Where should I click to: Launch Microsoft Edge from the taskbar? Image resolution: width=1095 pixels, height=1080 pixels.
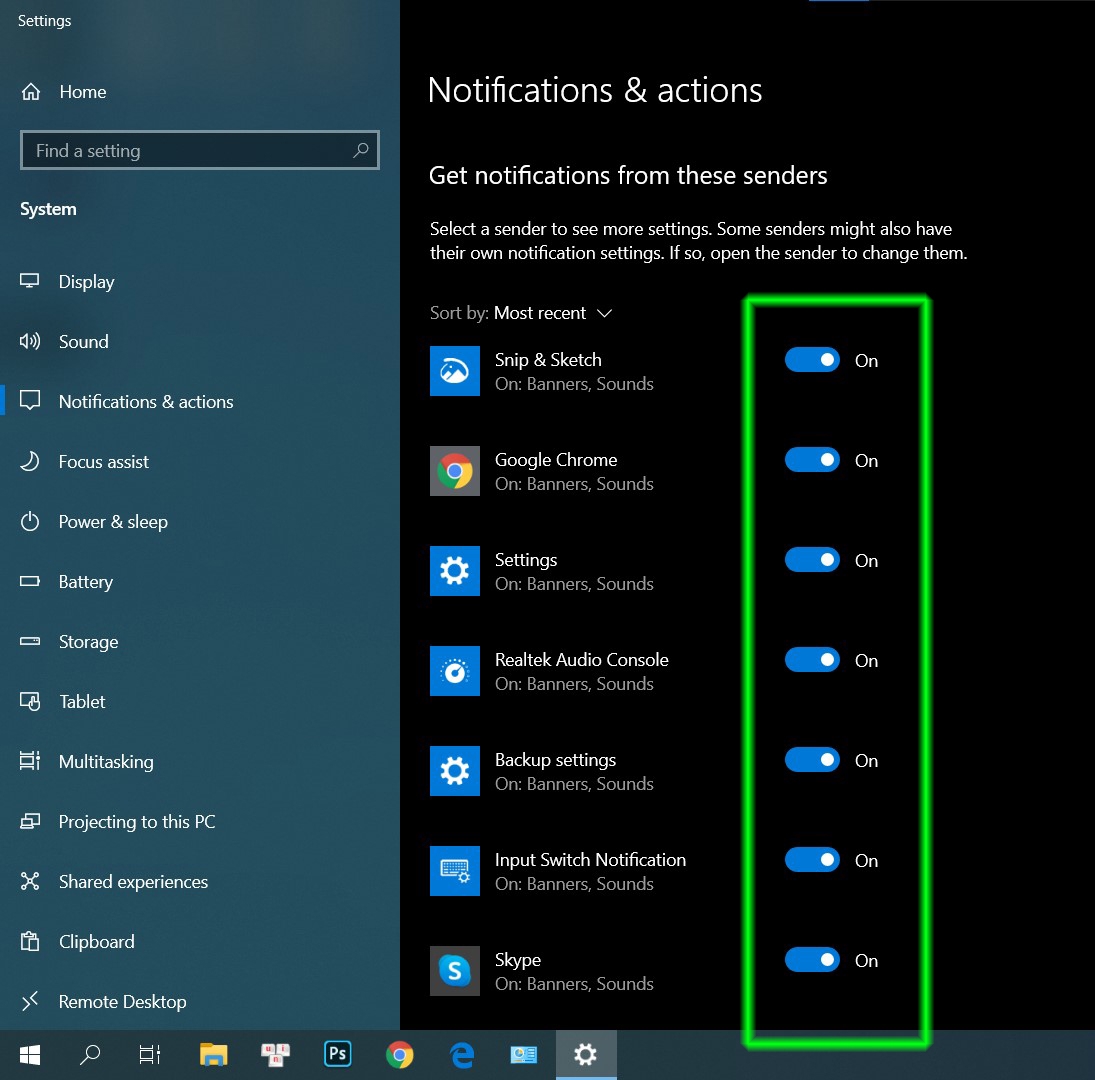[462, 1054]
